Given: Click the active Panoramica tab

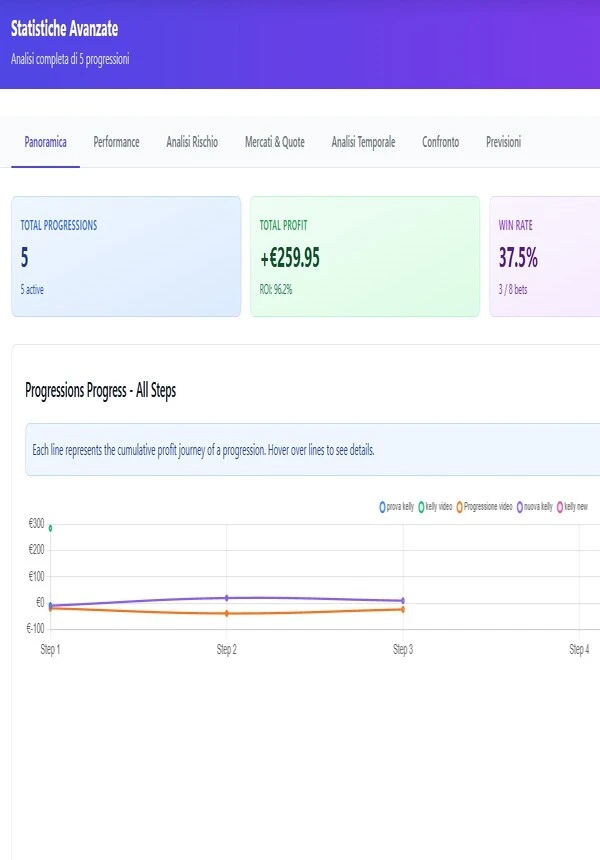Looking at the screenshot, I should [45, 142].
